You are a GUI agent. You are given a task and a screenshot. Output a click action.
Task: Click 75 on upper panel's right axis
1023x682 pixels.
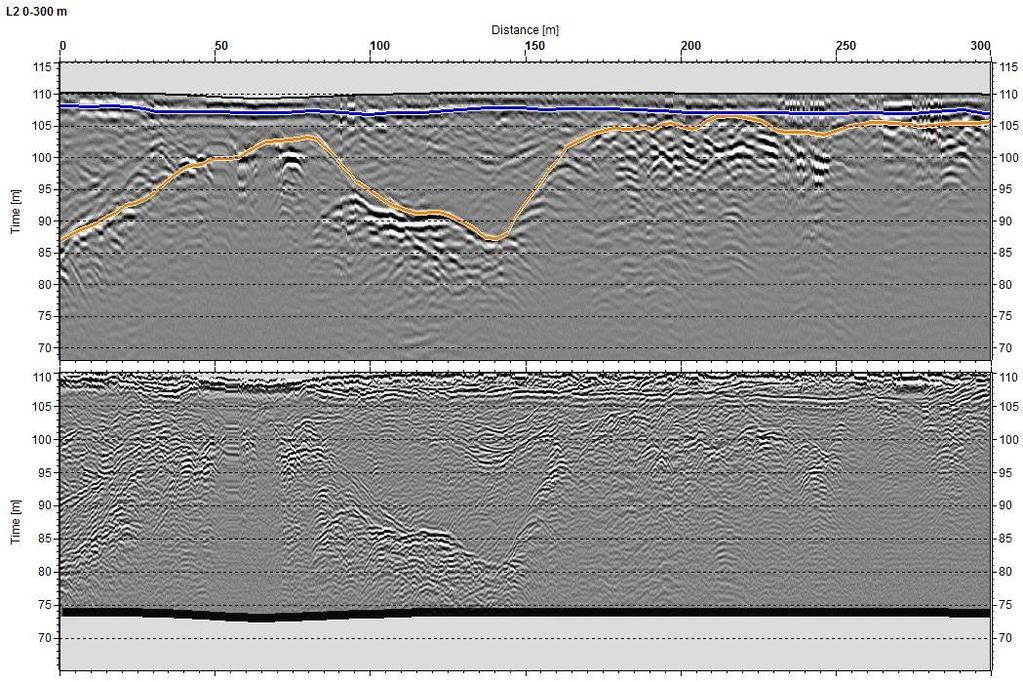point(1005,316)
